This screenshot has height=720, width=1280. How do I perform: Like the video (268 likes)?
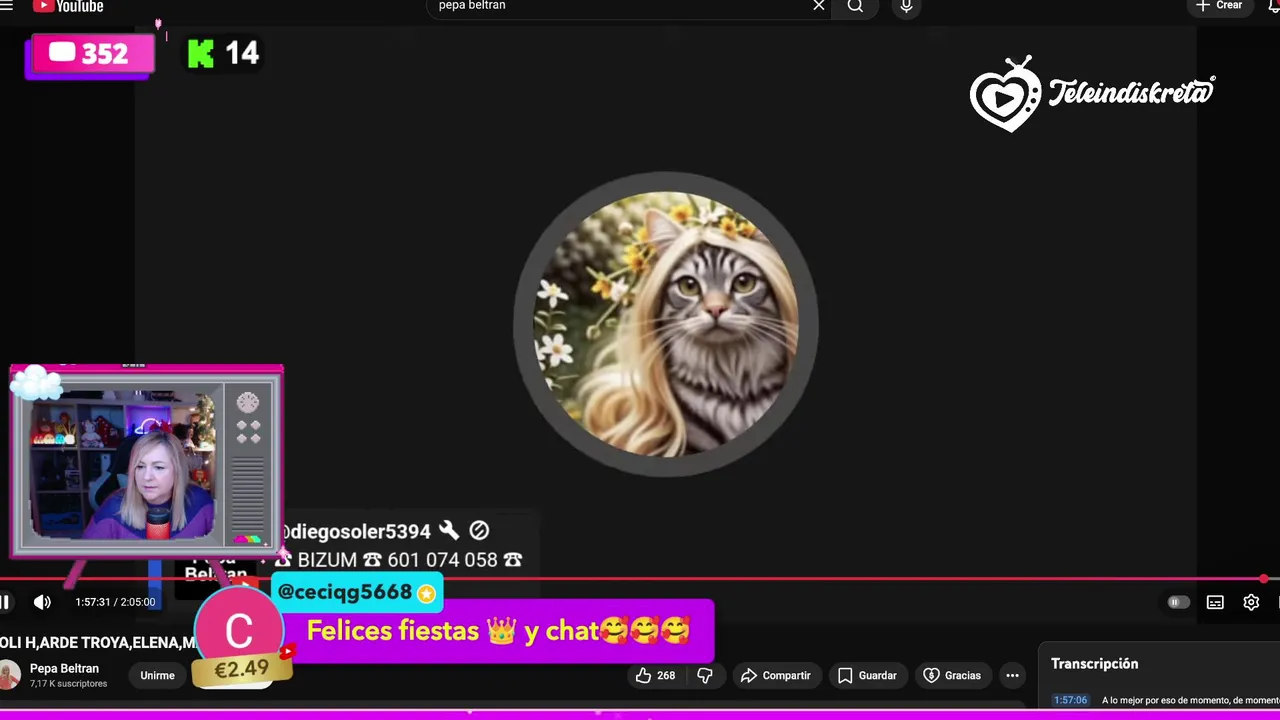tap(655, 676)
